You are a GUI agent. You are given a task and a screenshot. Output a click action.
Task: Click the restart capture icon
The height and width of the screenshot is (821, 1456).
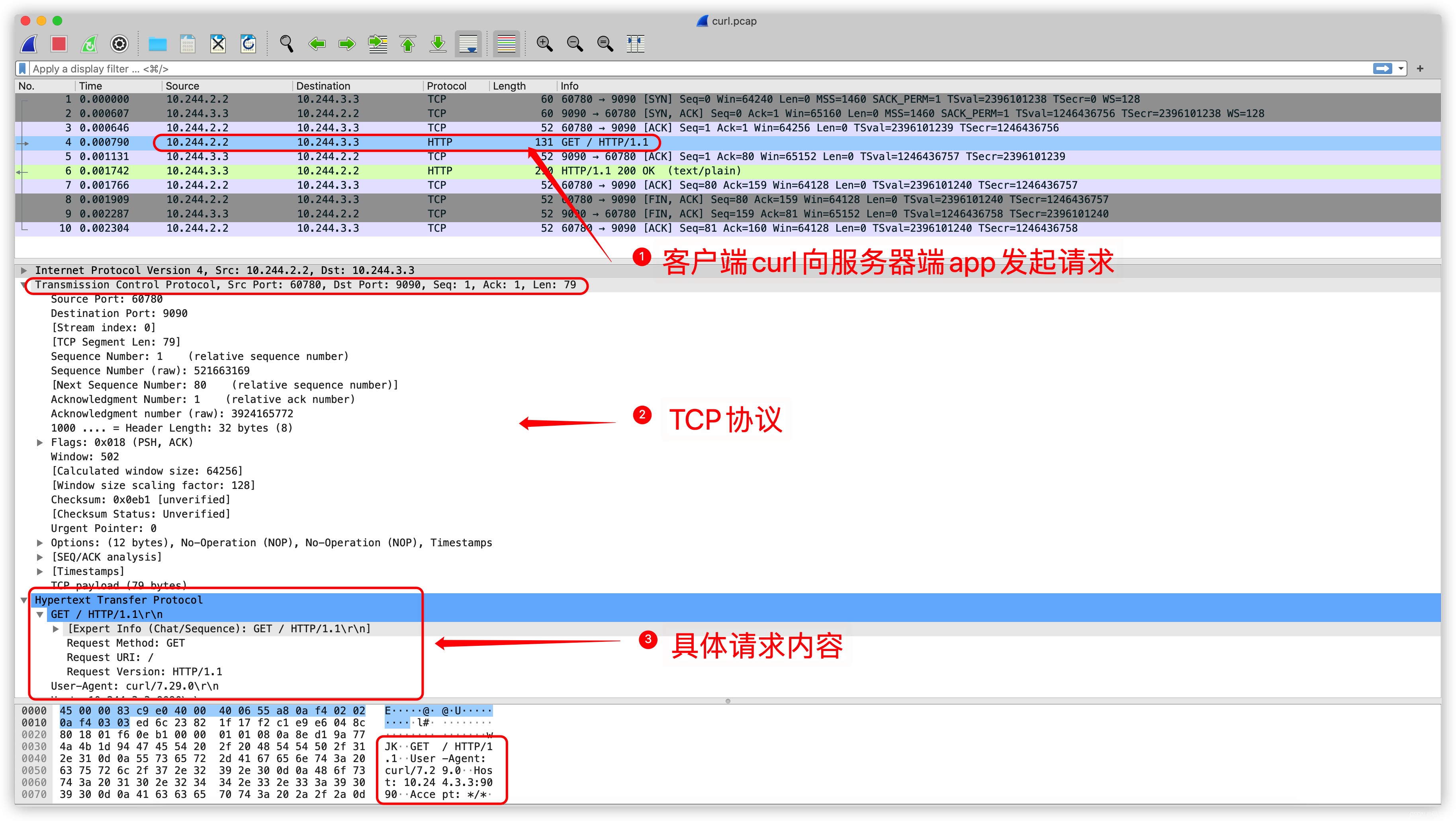89,43
